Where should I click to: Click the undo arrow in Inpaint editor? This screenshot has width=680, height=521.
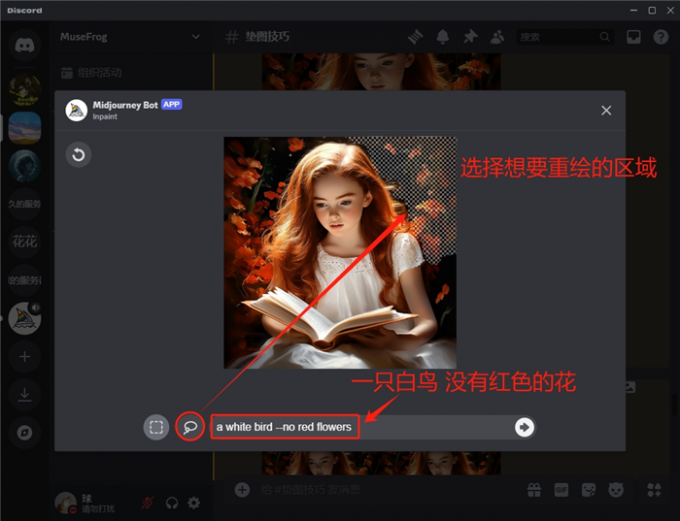[x=78, y=154]
